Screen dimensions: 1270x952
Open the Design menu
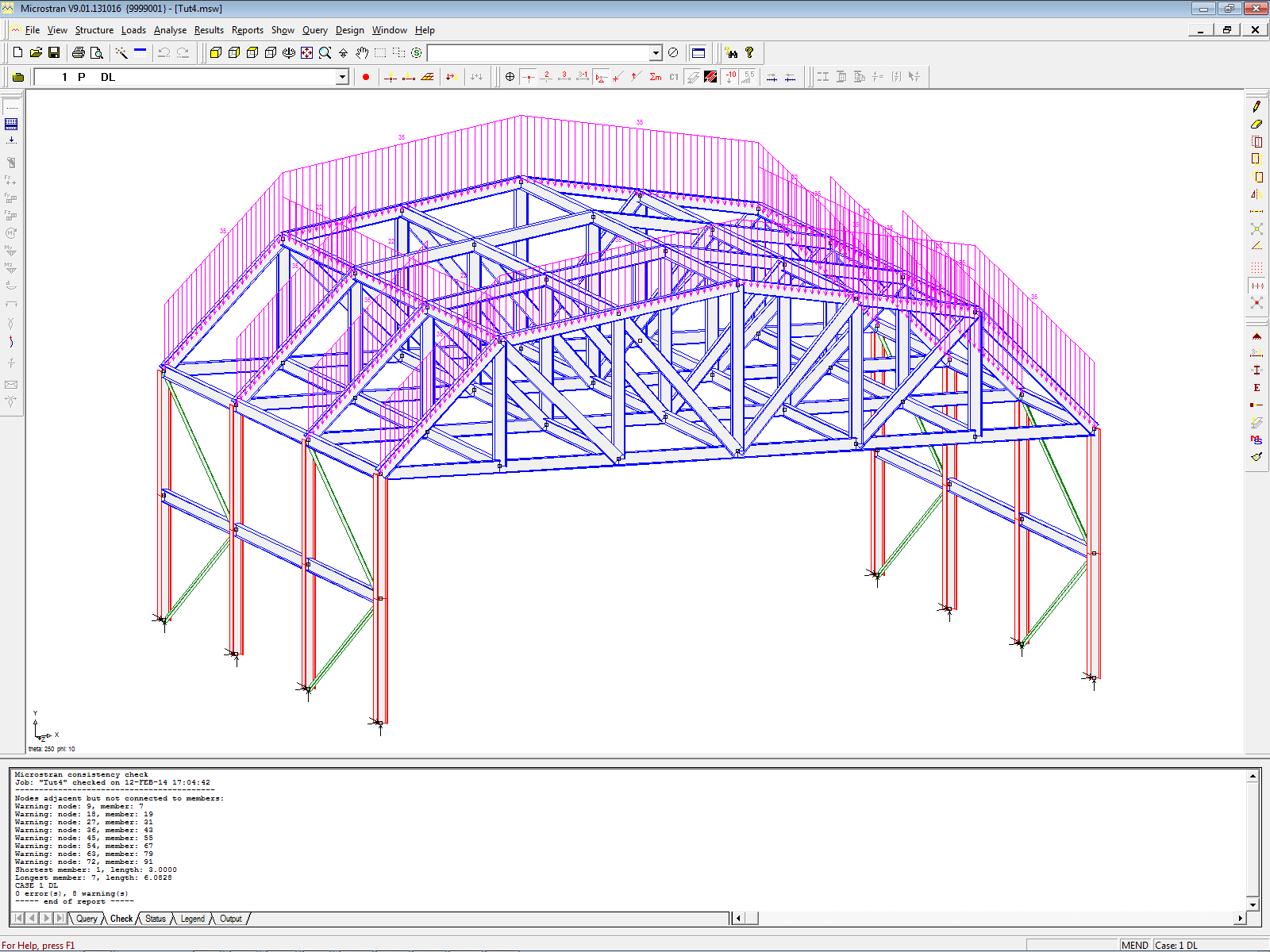pyautogui.click(x=349, y=30)
